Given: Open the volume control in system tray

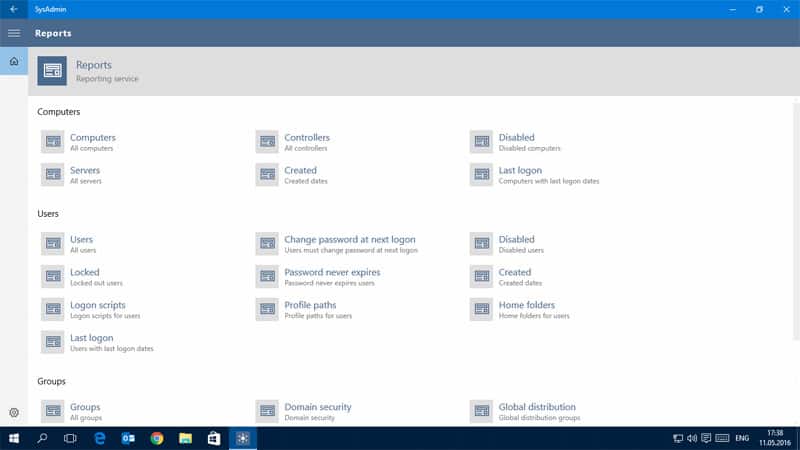Looking at the screenshot, I should coord(692,438).
